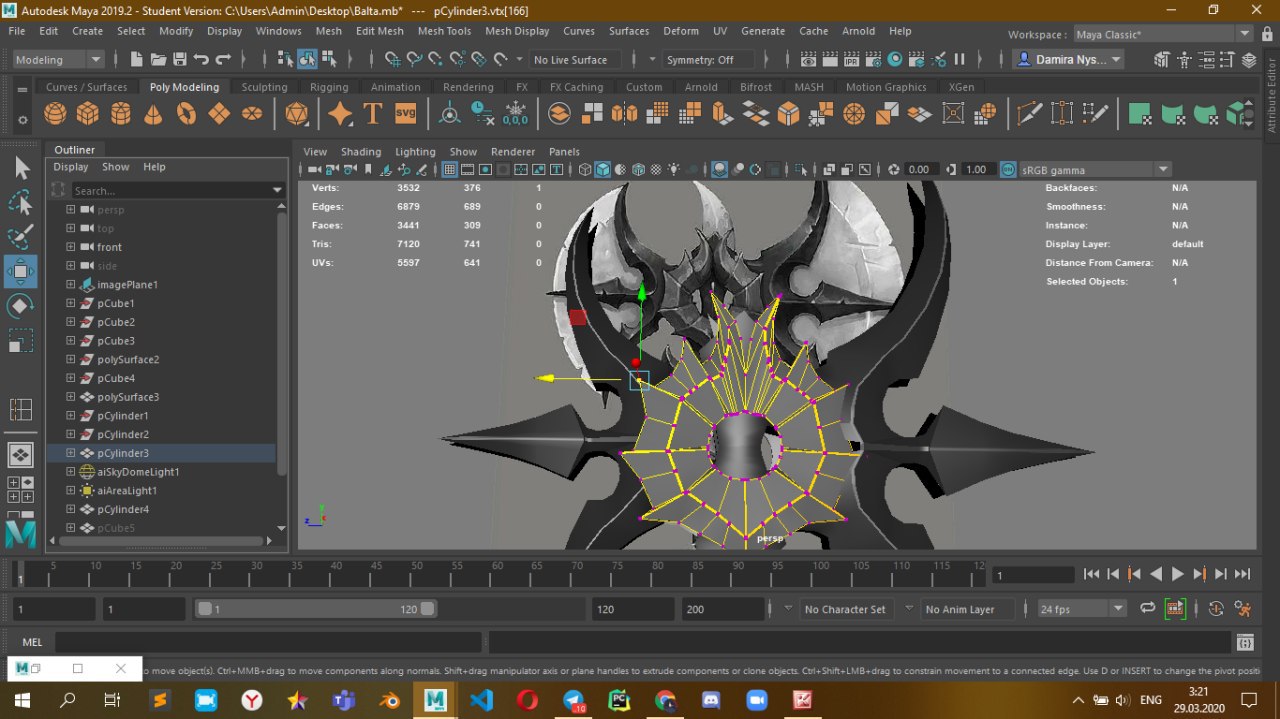This screenshot has width=1280, height=719.
Task: Switch to the Sculpting shelf tab
Action: click(264, 87)
